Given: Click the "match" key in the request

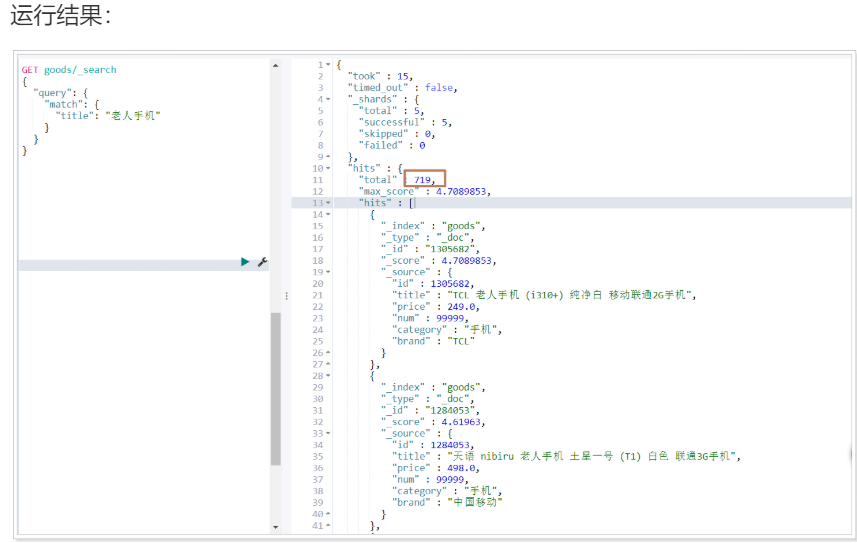Looking at the screenshot, I should coord(63,104).
